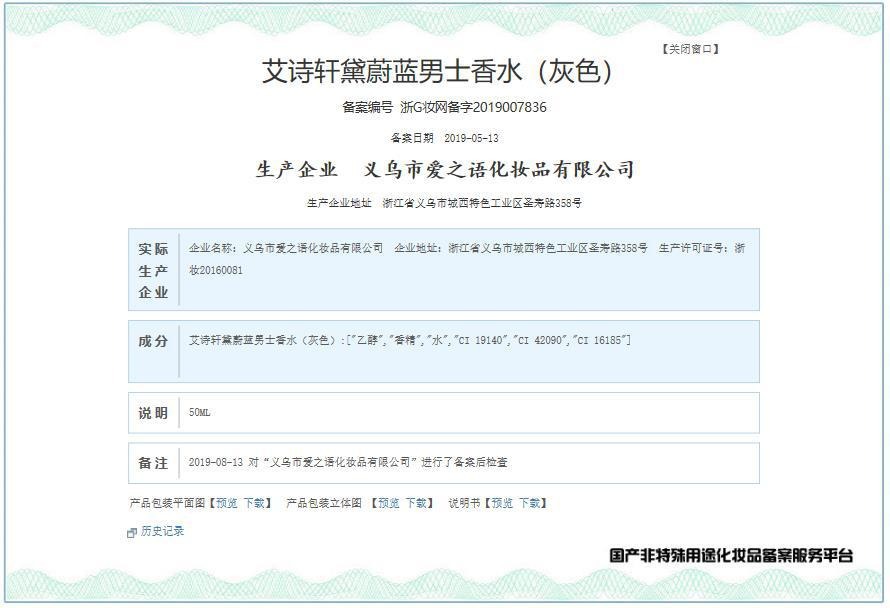The width and height of the screenshot is (890, 608).
Task: Select the 实际生产企业 row label
Action: pyautogui.click(x=153, y=271)
